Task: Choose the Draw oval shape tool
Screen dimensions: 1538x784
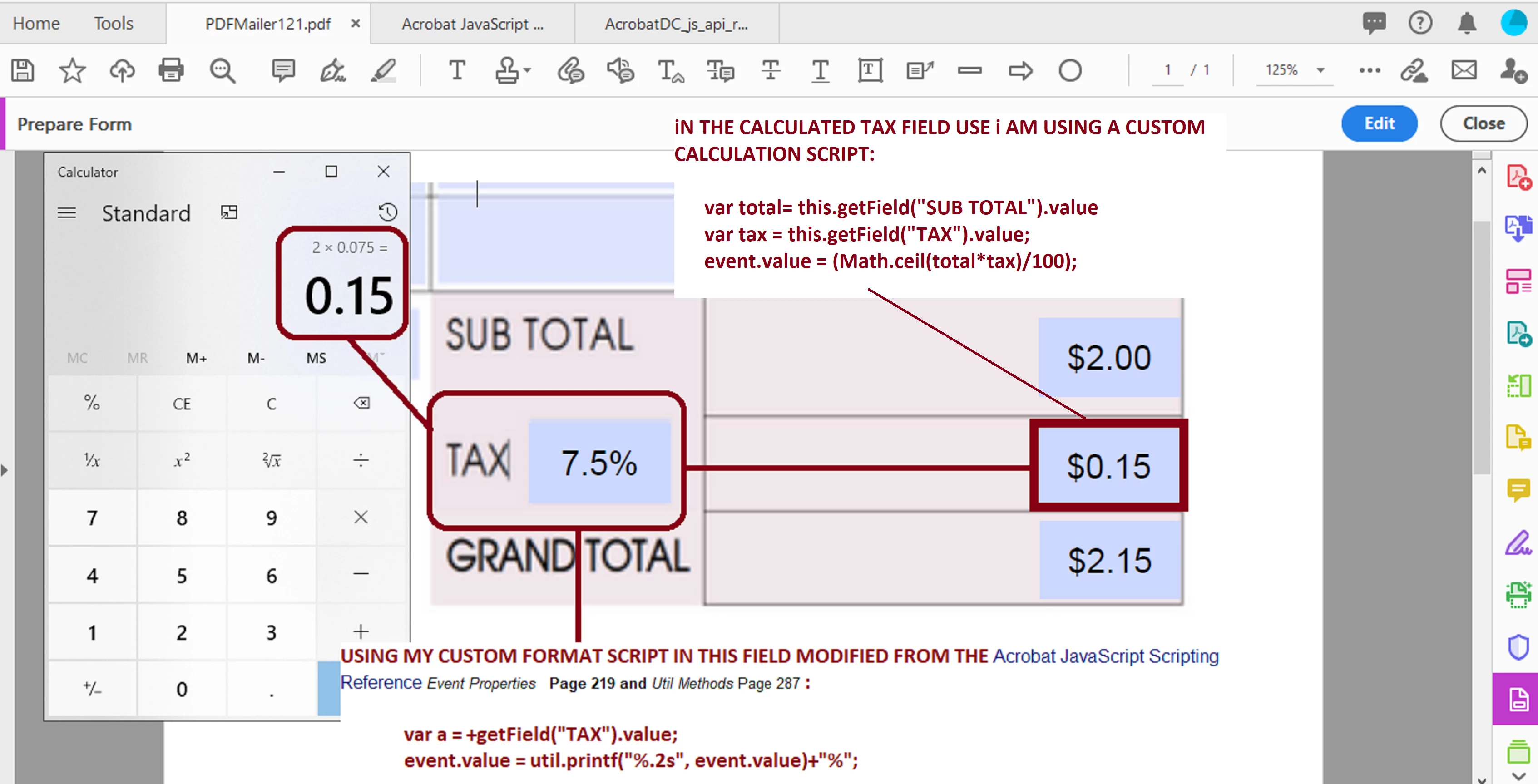Action: pyautogui.click(x=1070, y=70)
